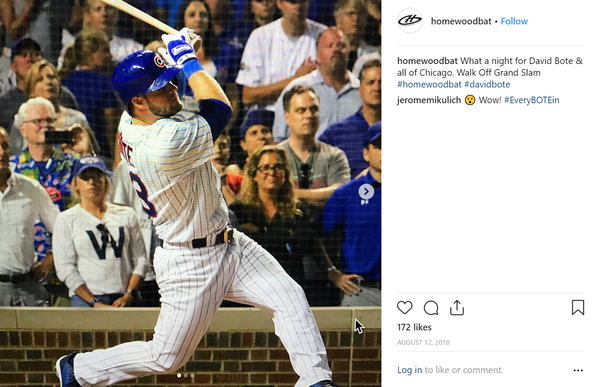Visit the jeromemikulich commenter profile
The height and width of the screenshot is (387, 600).
(429, 100)
